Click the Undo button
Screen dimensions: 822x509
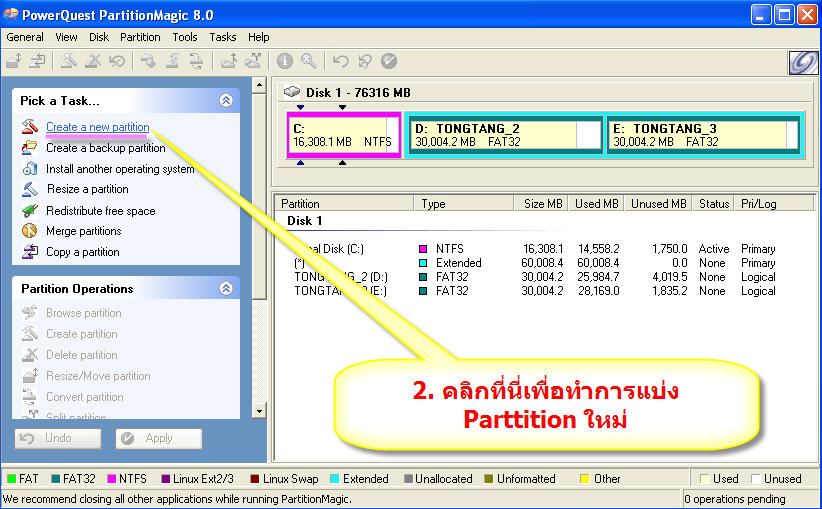click(58, 438)
